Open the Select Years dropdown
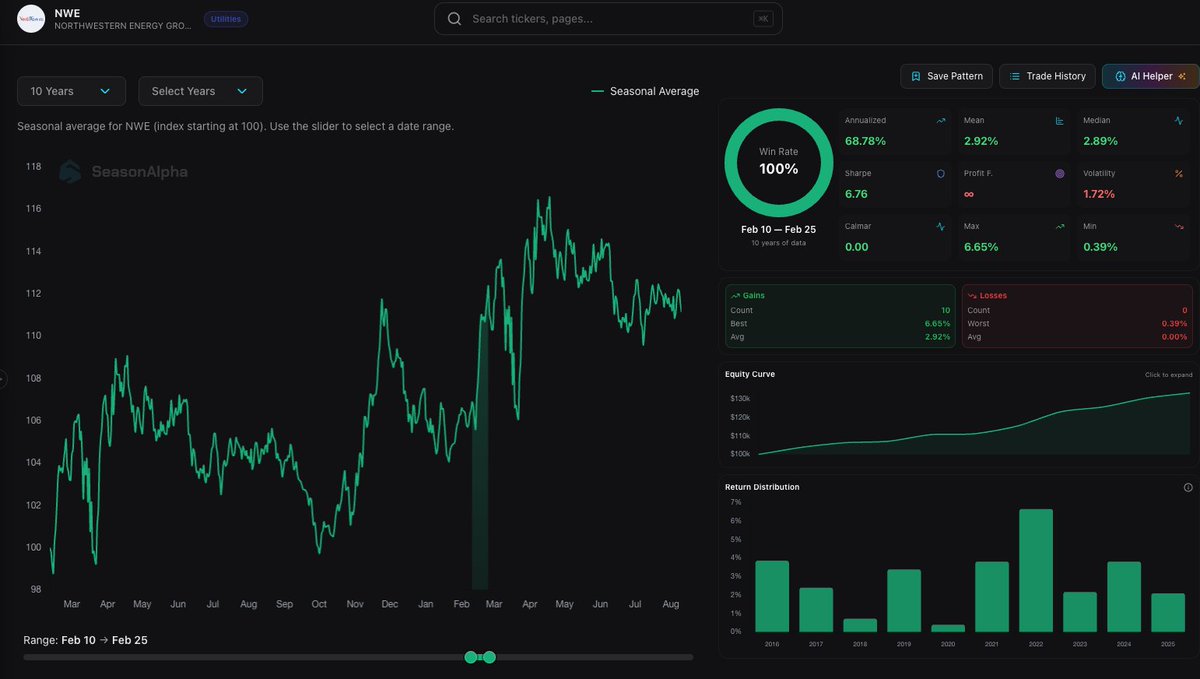 pyautogui.click(x=200, y=90)
